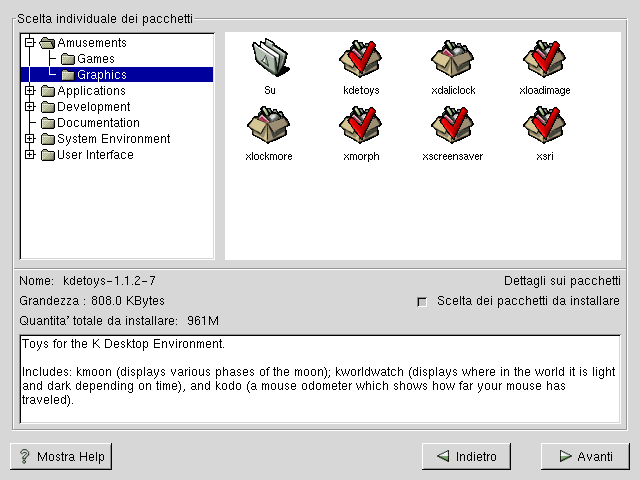The width and height of the screenshot is (640, 480).
Task: Select the xdaliclock package icon
Action: tap(453, 60)
